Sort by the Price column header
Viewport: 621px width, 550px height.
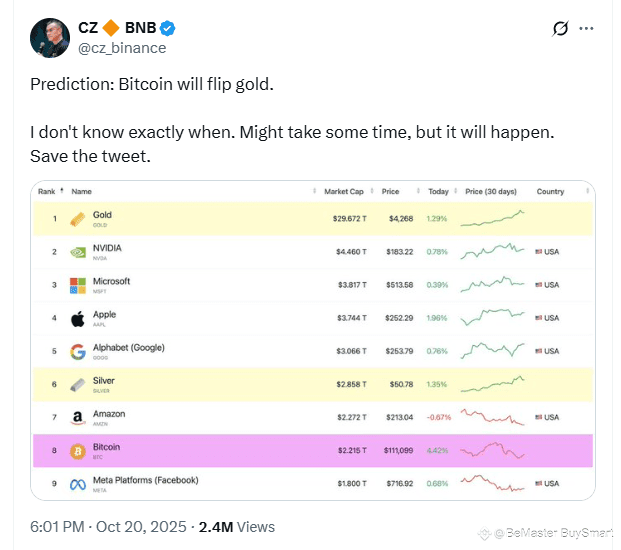pos(390,191)
